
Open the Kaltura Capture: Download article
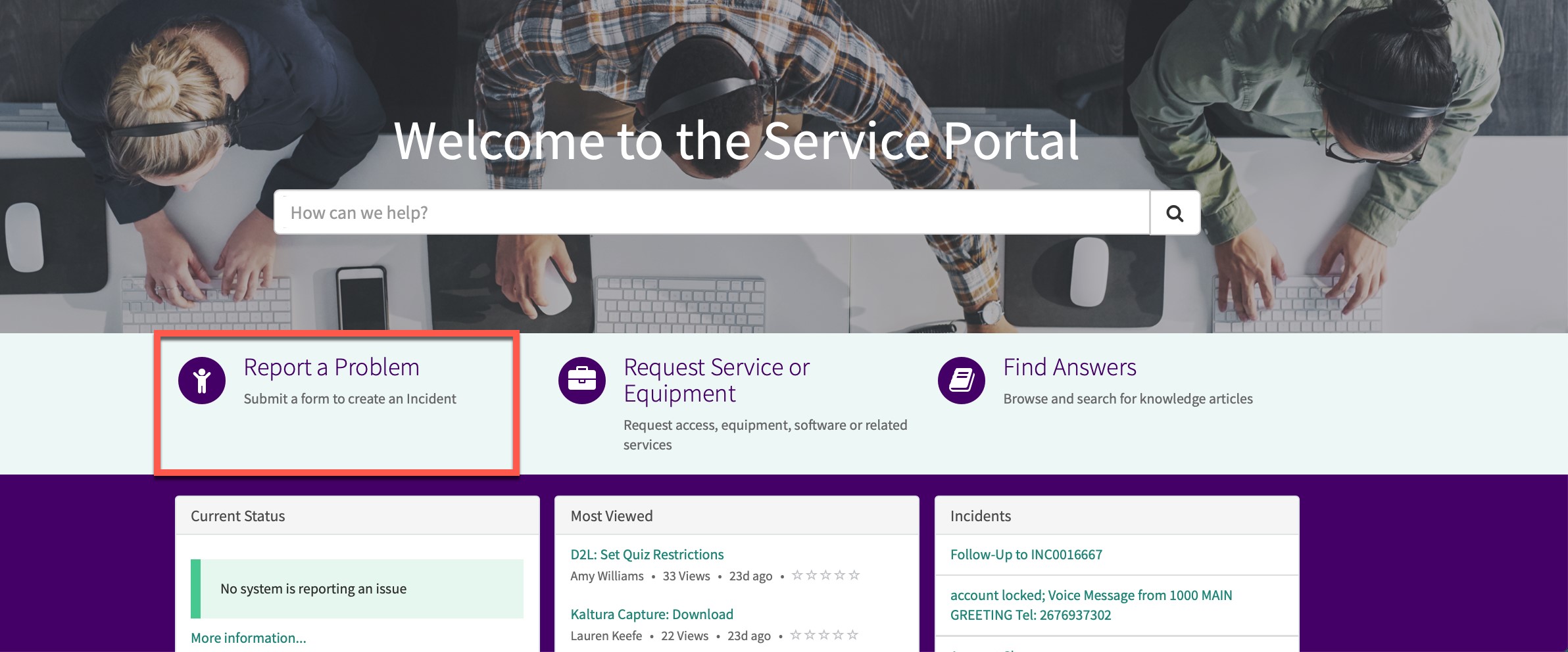click(652, 615)
